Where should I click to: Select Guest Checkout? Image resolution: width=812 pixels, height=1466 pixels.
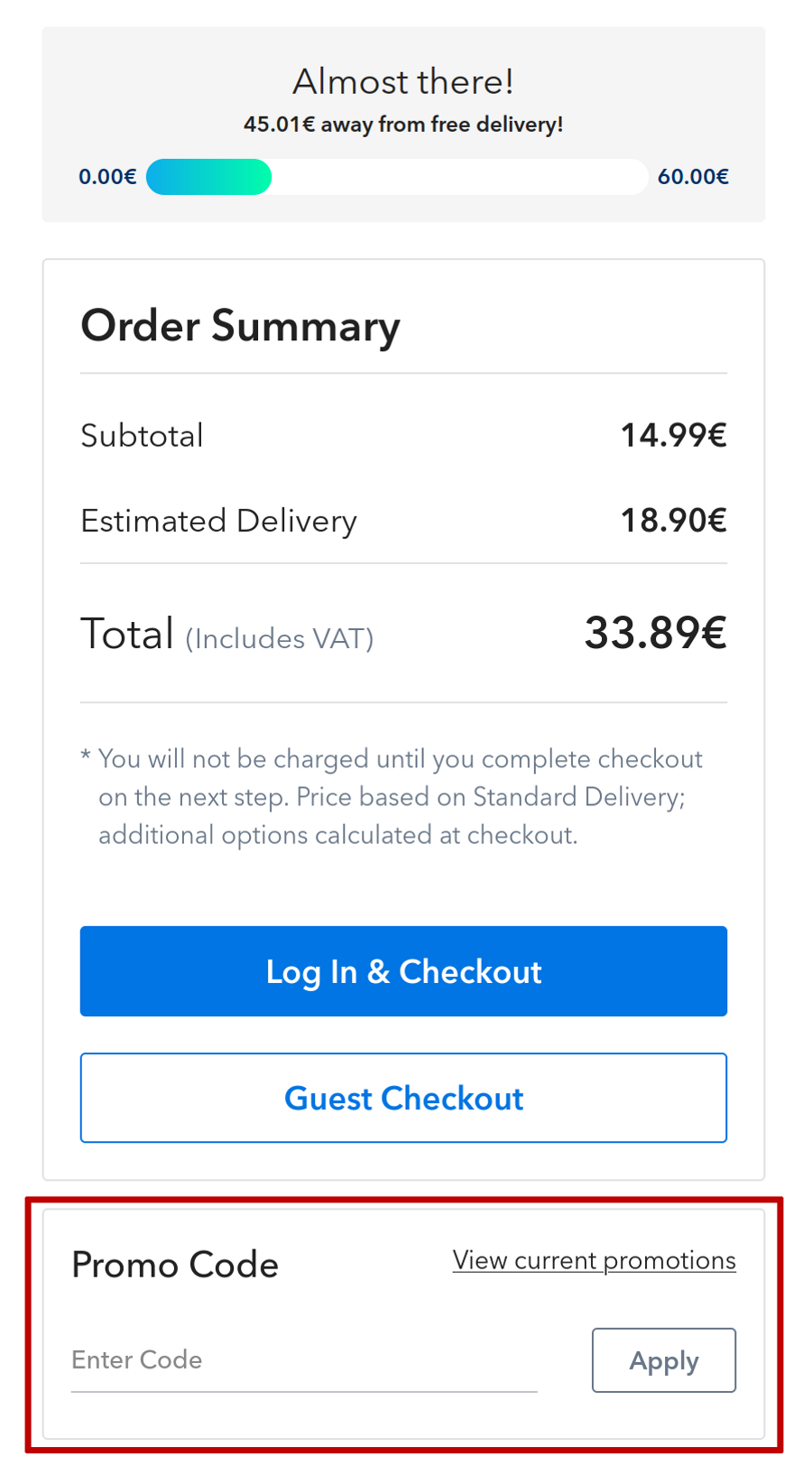point(403,1098)
